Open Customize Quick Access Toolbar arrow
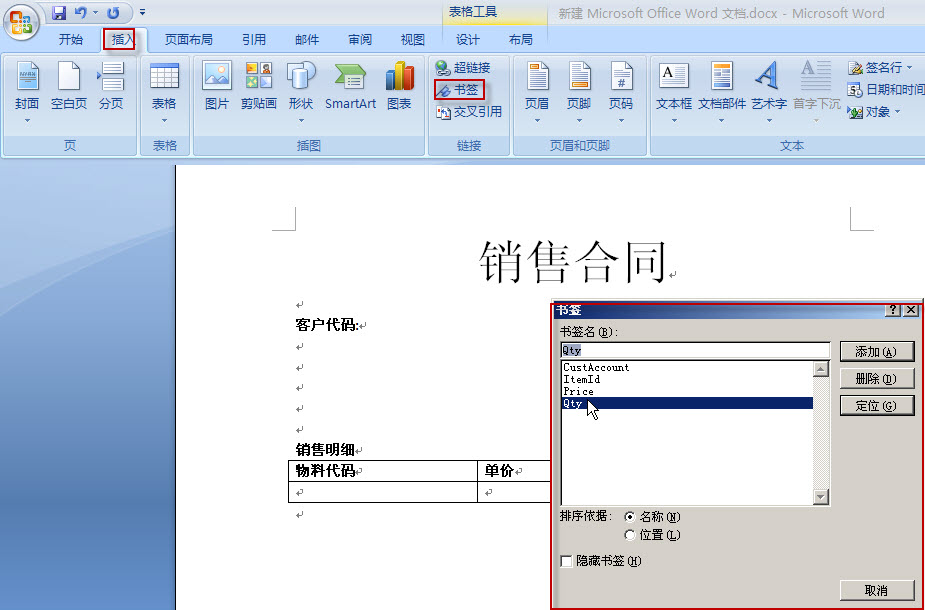Viewport: 925px width, 610px height. coord(142,12)
